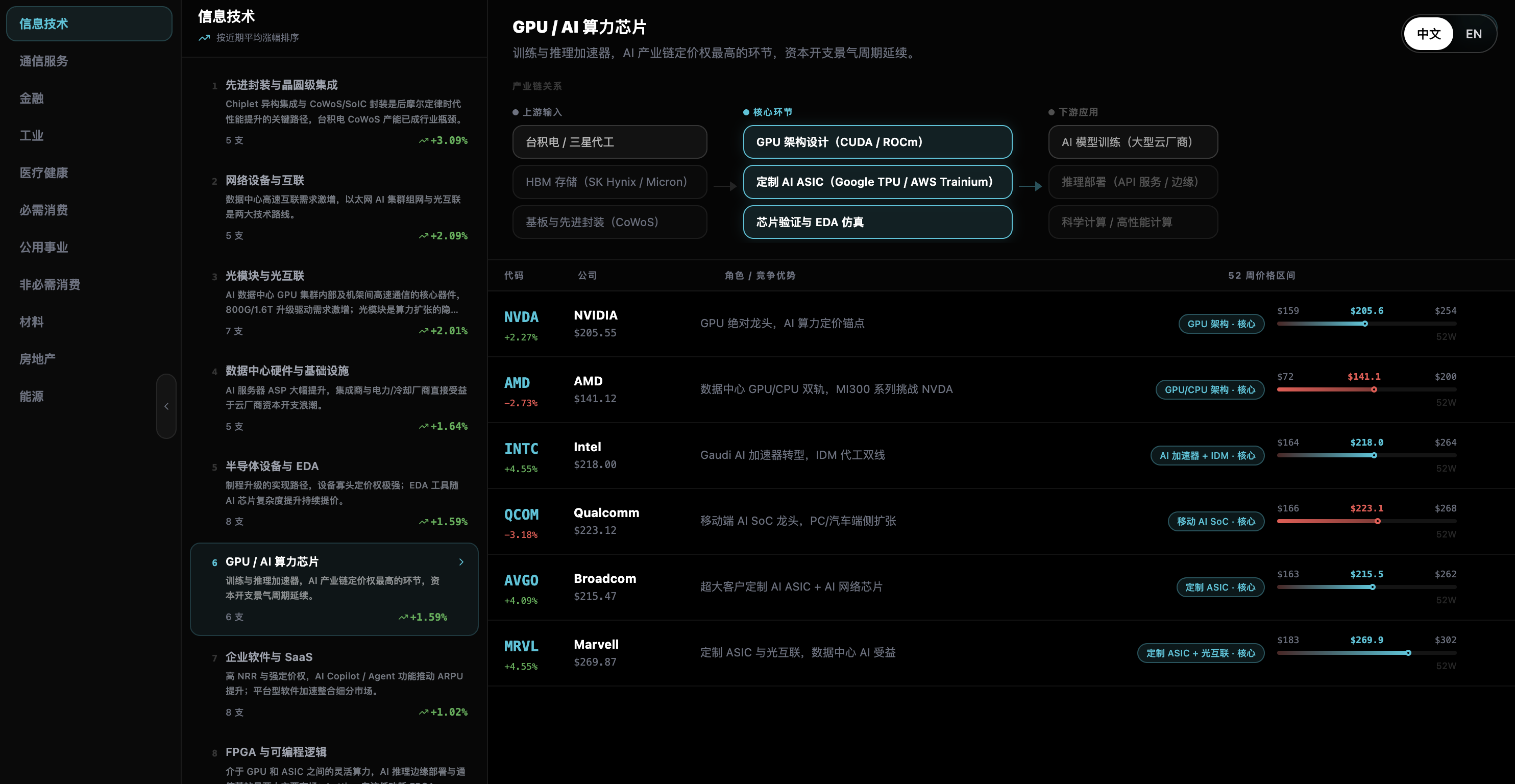Click the 科学计算 / 高性能计算 node
This screenshot has height=784, width=1515.
click(1133, 222)
